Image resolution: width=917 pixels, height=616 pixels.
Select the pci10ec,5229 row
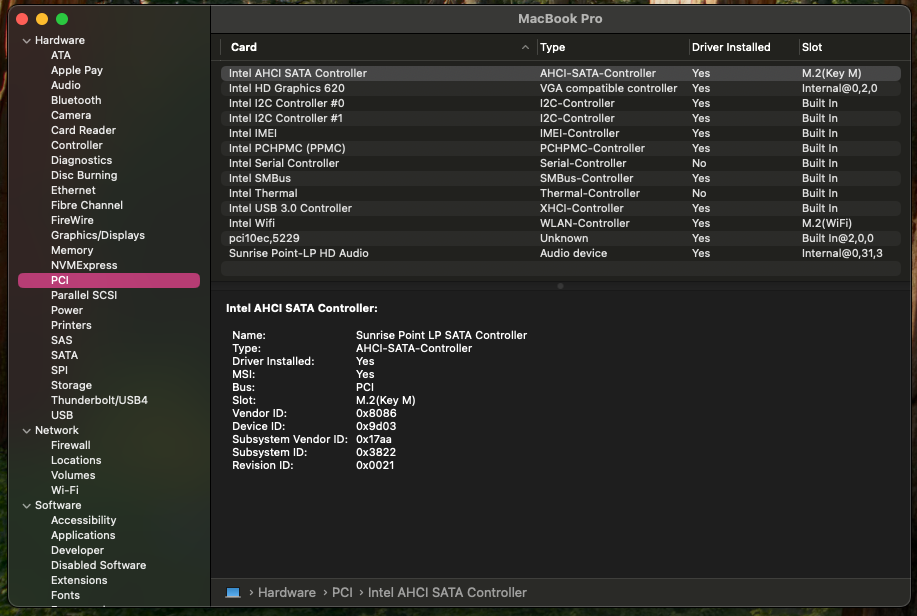(x=560, y=238)
